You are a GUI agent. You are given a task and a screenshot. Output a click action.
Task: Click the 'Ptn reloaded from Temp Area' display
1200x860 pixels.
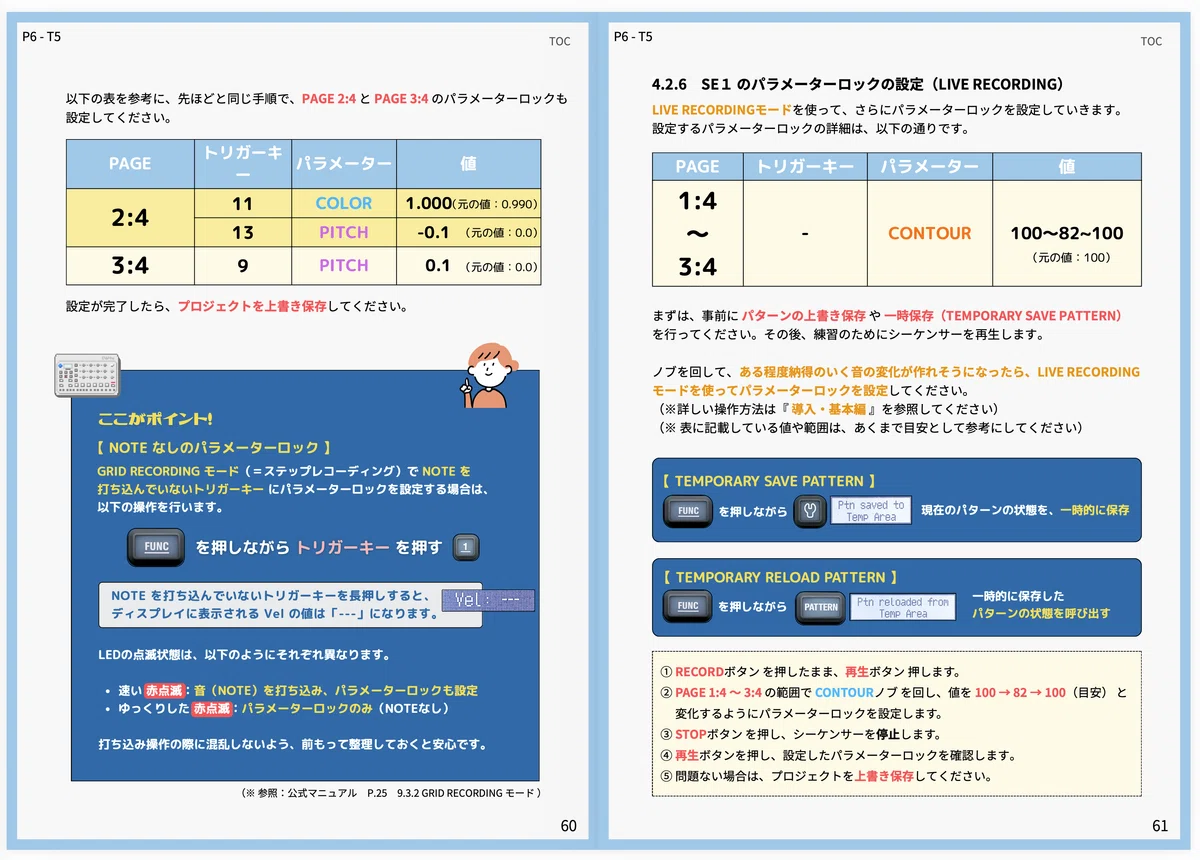[x=903, y=607]
